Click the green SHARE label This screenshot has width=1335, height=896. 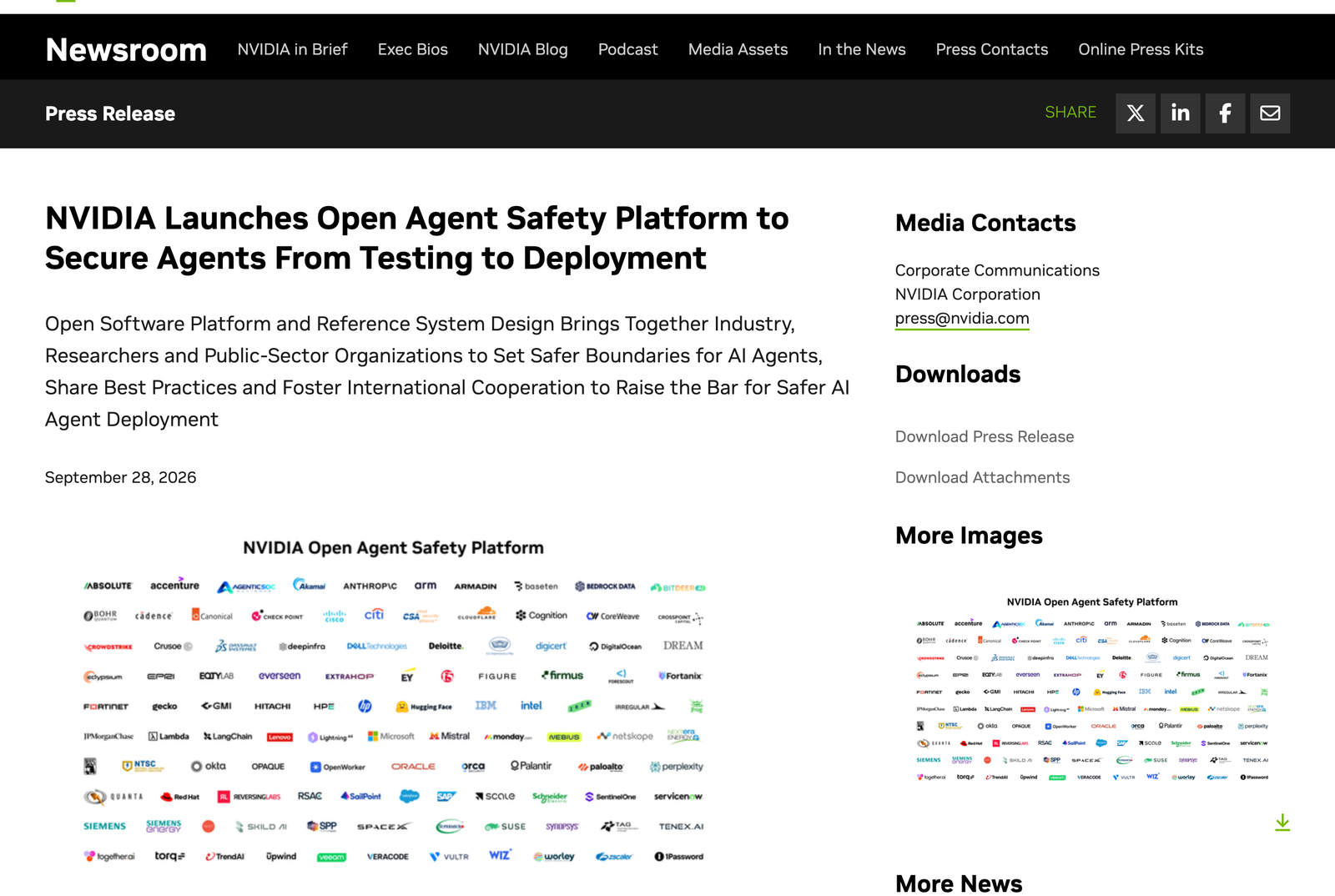[1071, 112]
